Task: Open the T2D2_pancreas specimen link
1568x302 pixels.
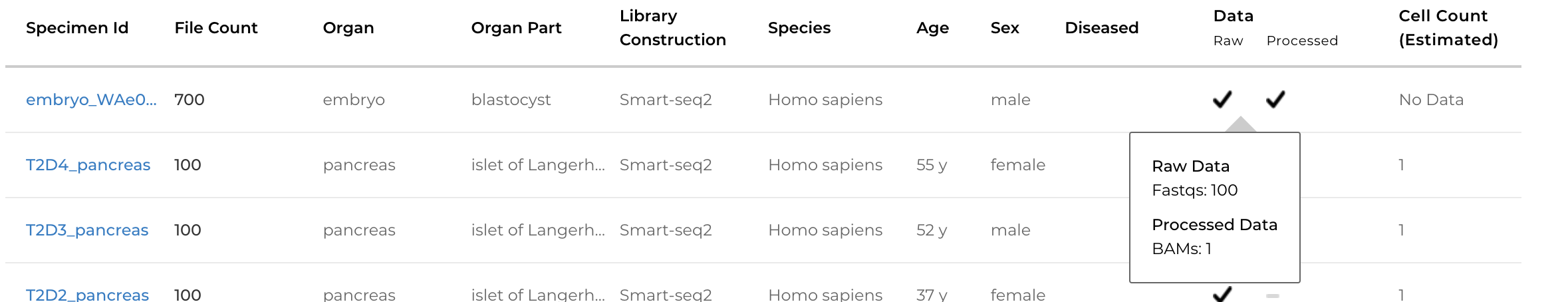Action: 87,295
